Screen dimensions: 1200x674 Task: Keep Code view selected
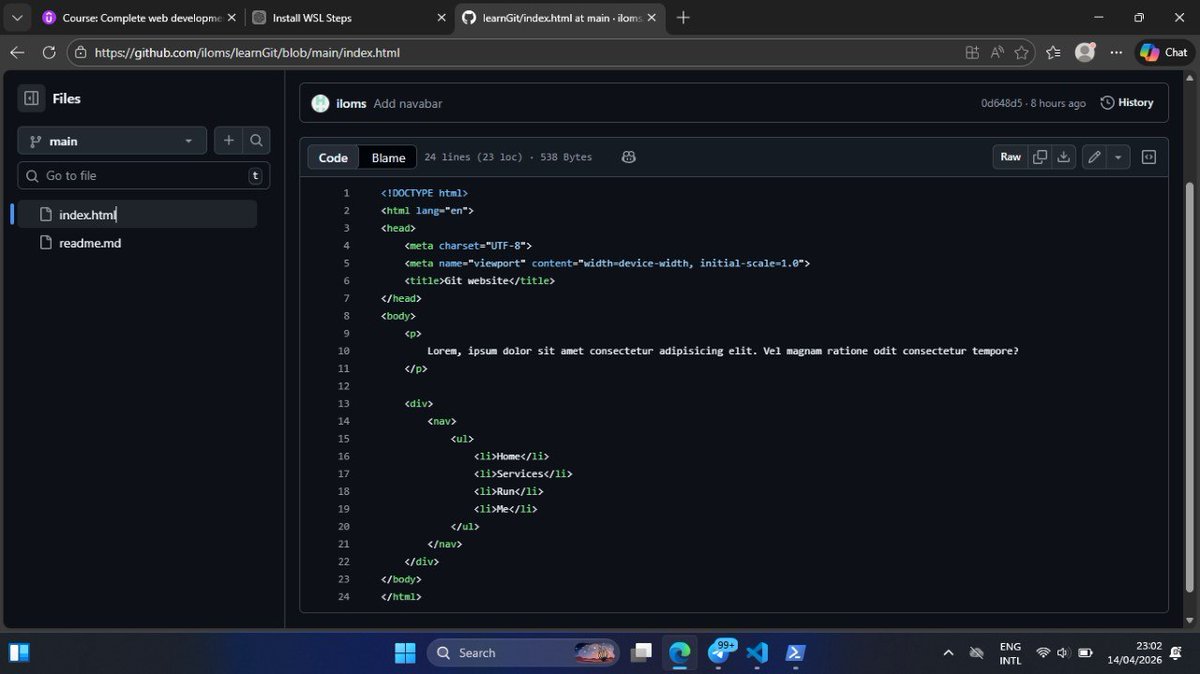333,157
